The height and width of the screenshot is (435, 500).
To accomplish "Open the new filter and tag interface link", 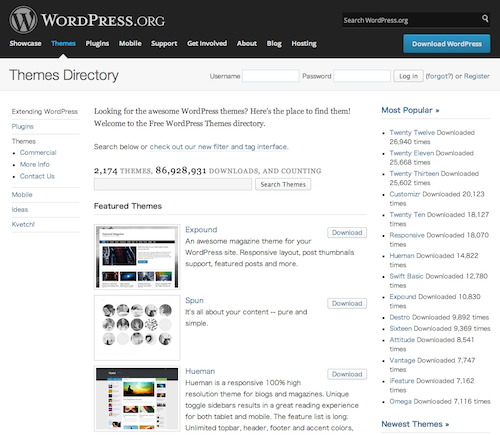I will [x=219, y=147].
